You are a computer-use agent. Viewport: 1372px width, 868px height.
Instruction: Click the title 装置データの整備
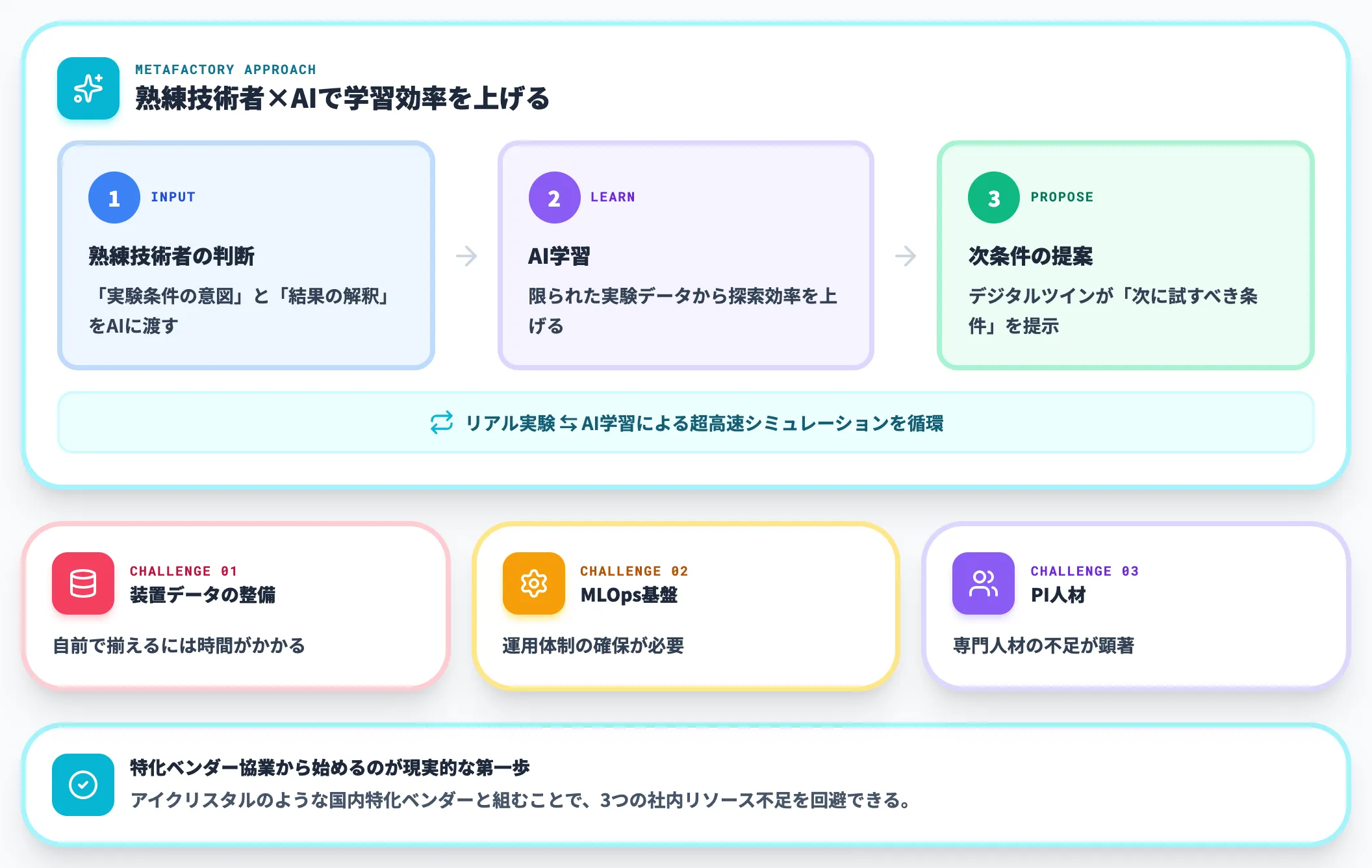(x=203, y=595)
